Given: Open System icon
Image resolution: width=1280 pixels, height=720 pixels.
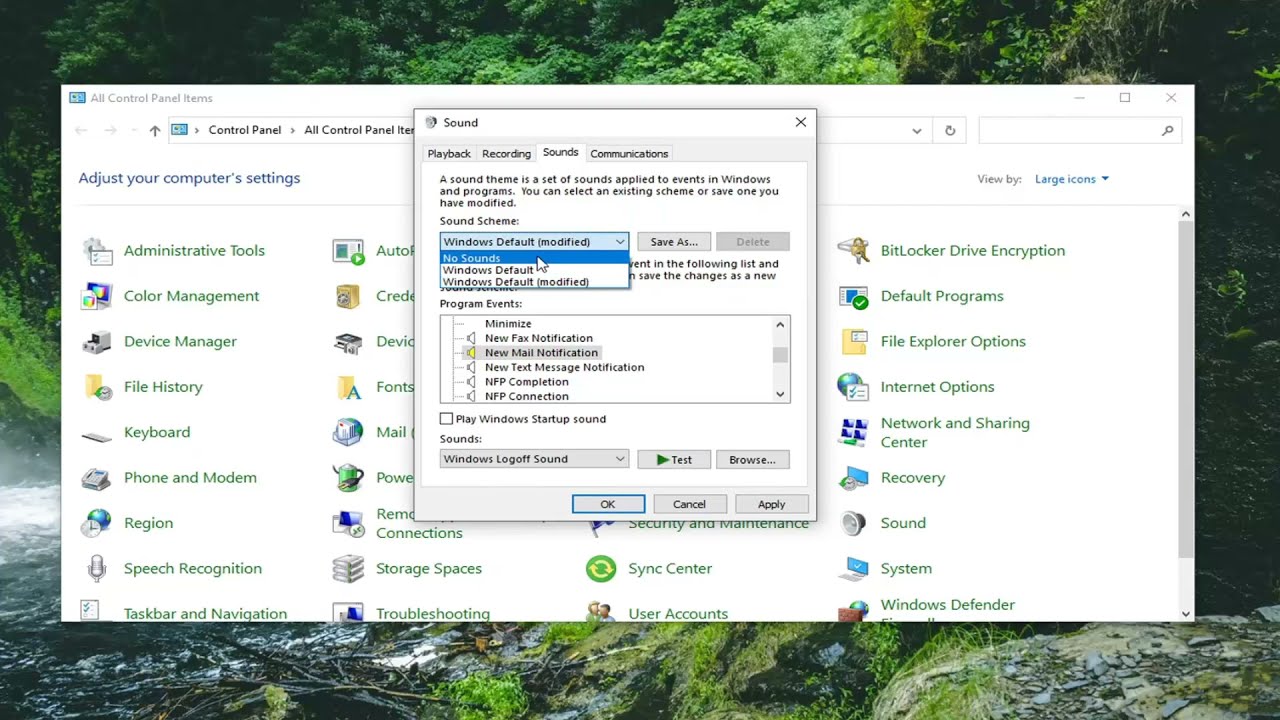Looking at the screenshot, I should coord(853,569).
